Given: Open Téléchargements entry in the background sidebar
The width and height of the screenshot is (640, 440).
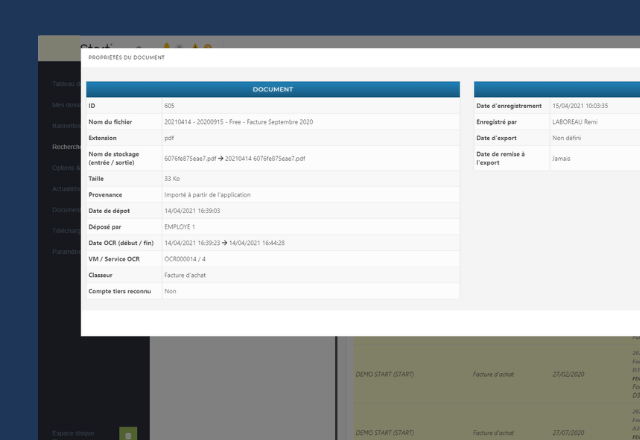Looking at the screenshot, I should click(x=66, y=231).
